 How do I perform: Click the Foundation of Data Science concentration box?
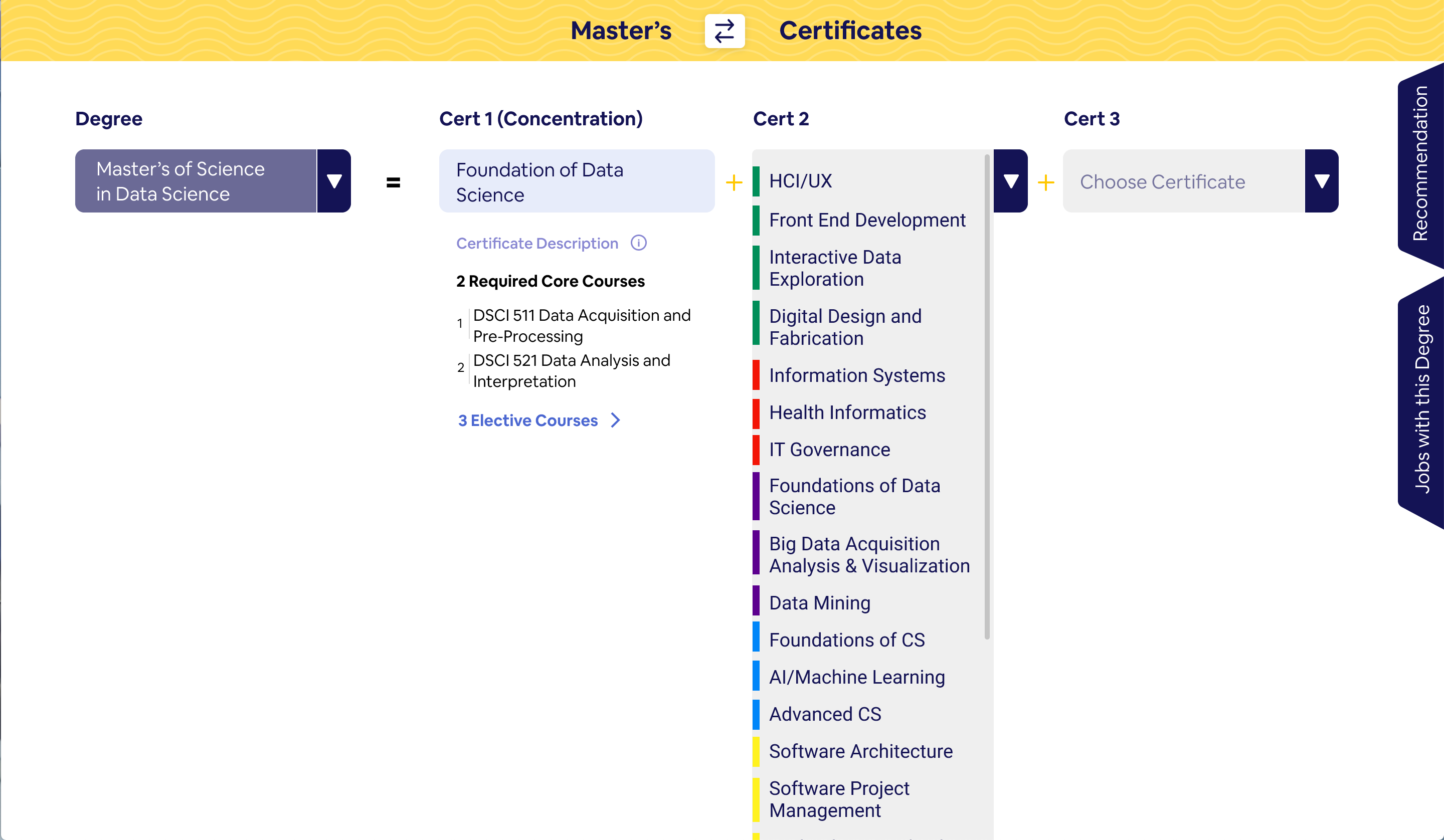coord(577,181)
